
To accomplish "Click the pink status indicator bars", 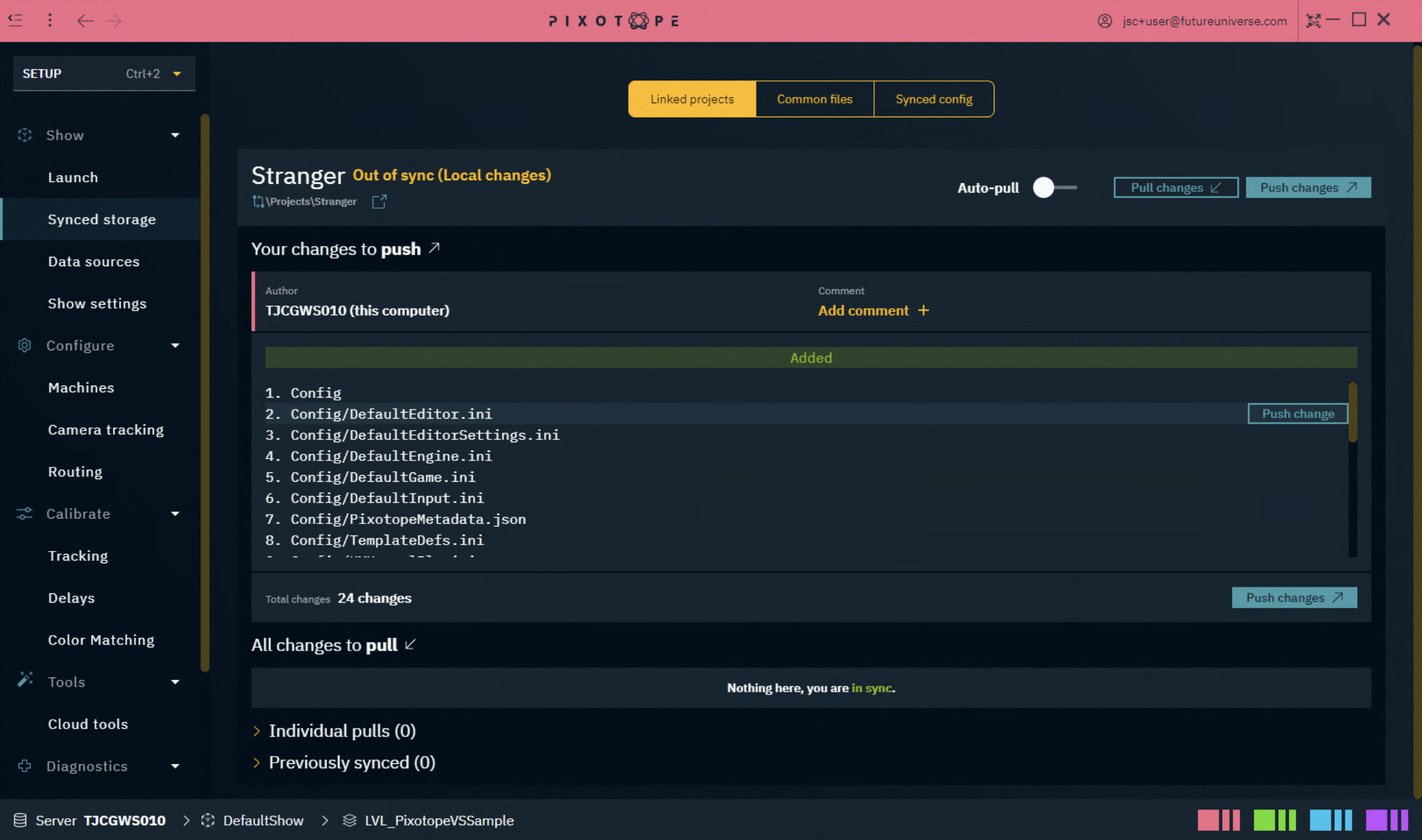I will coord(1218,820).
